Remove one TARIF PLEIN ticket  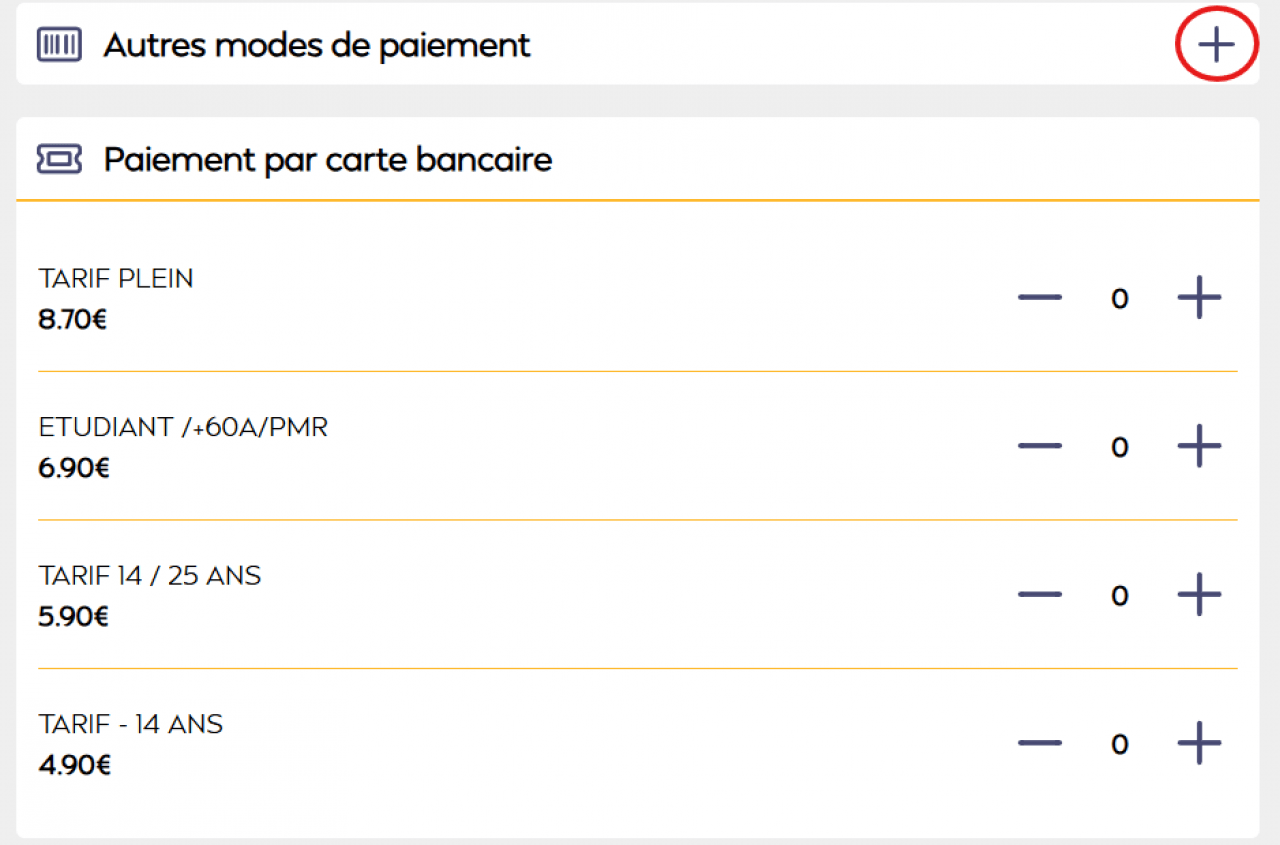(x=1040, y=297)
